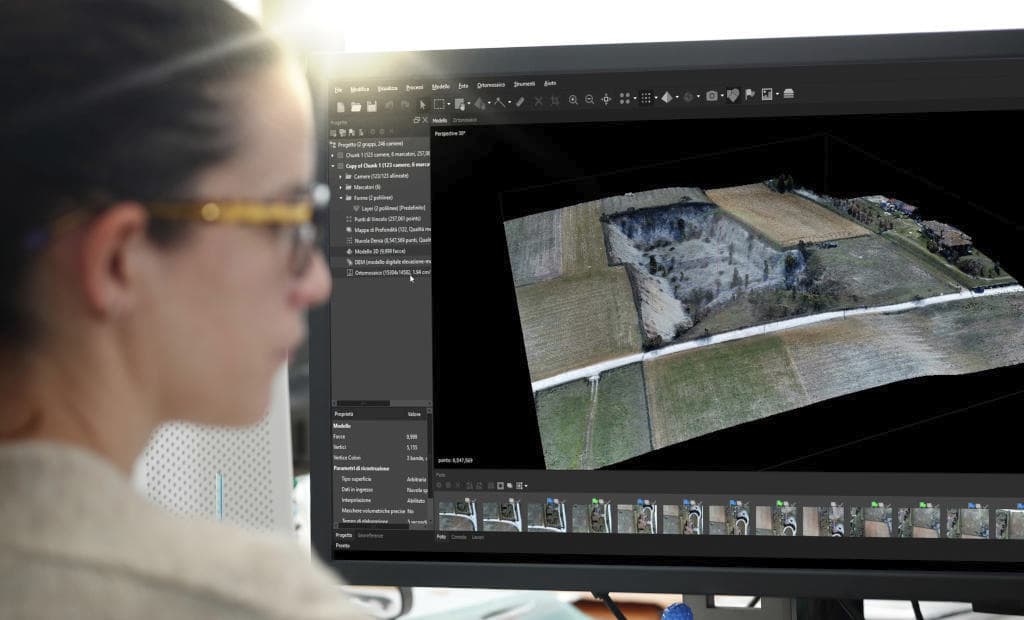This screenshot has height=620, width=1024.
Task: Close the workspace panel with its X icon
Action: 425,120
